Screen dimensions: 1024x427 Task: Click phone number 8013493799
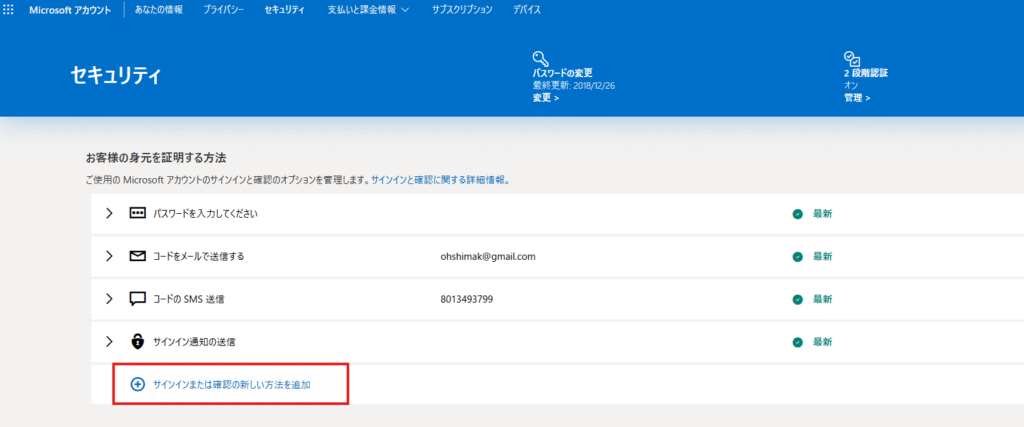coord(467,300)
